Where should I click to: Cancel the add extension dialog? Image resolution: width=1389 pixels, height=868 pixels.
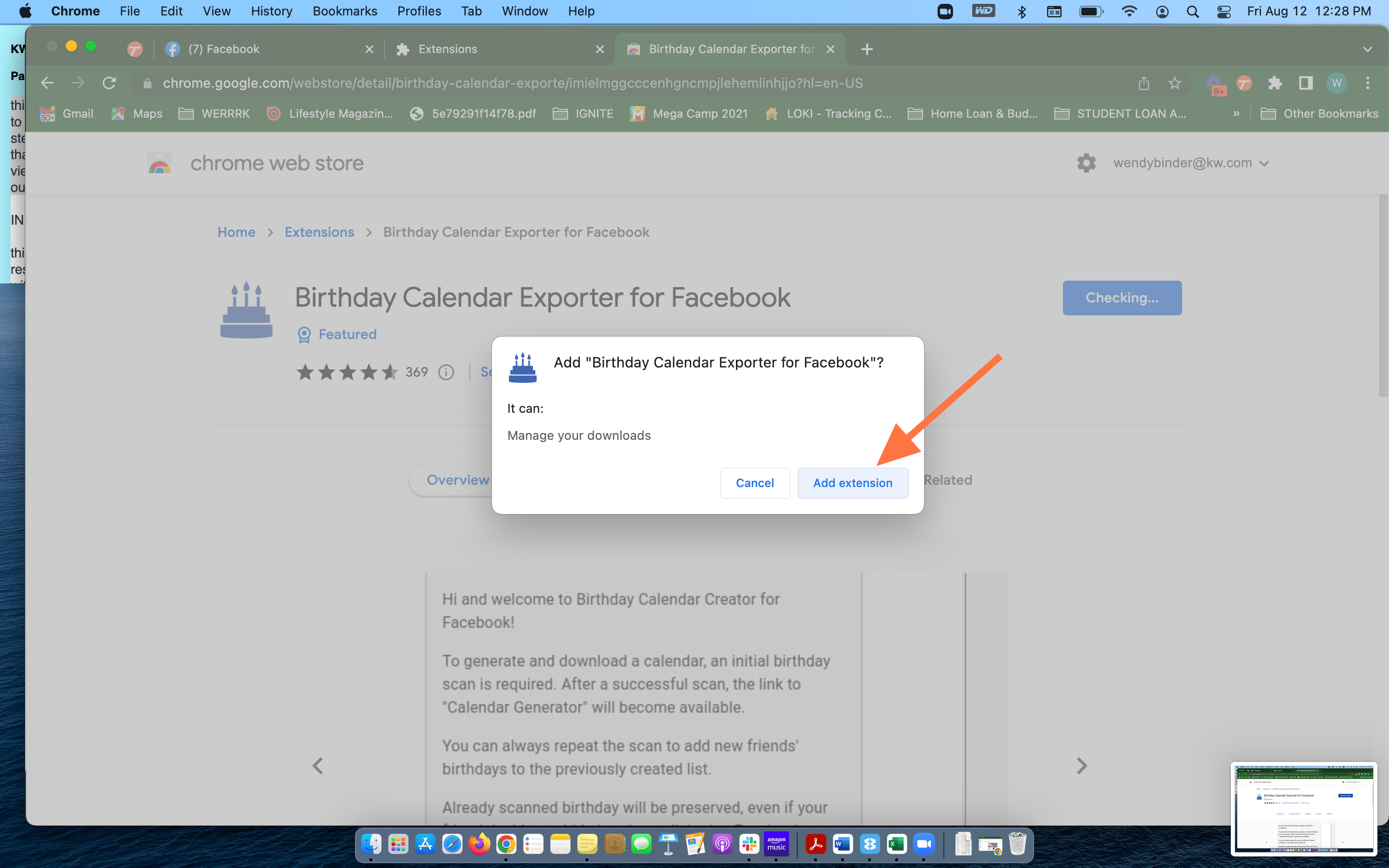(755, 483)
